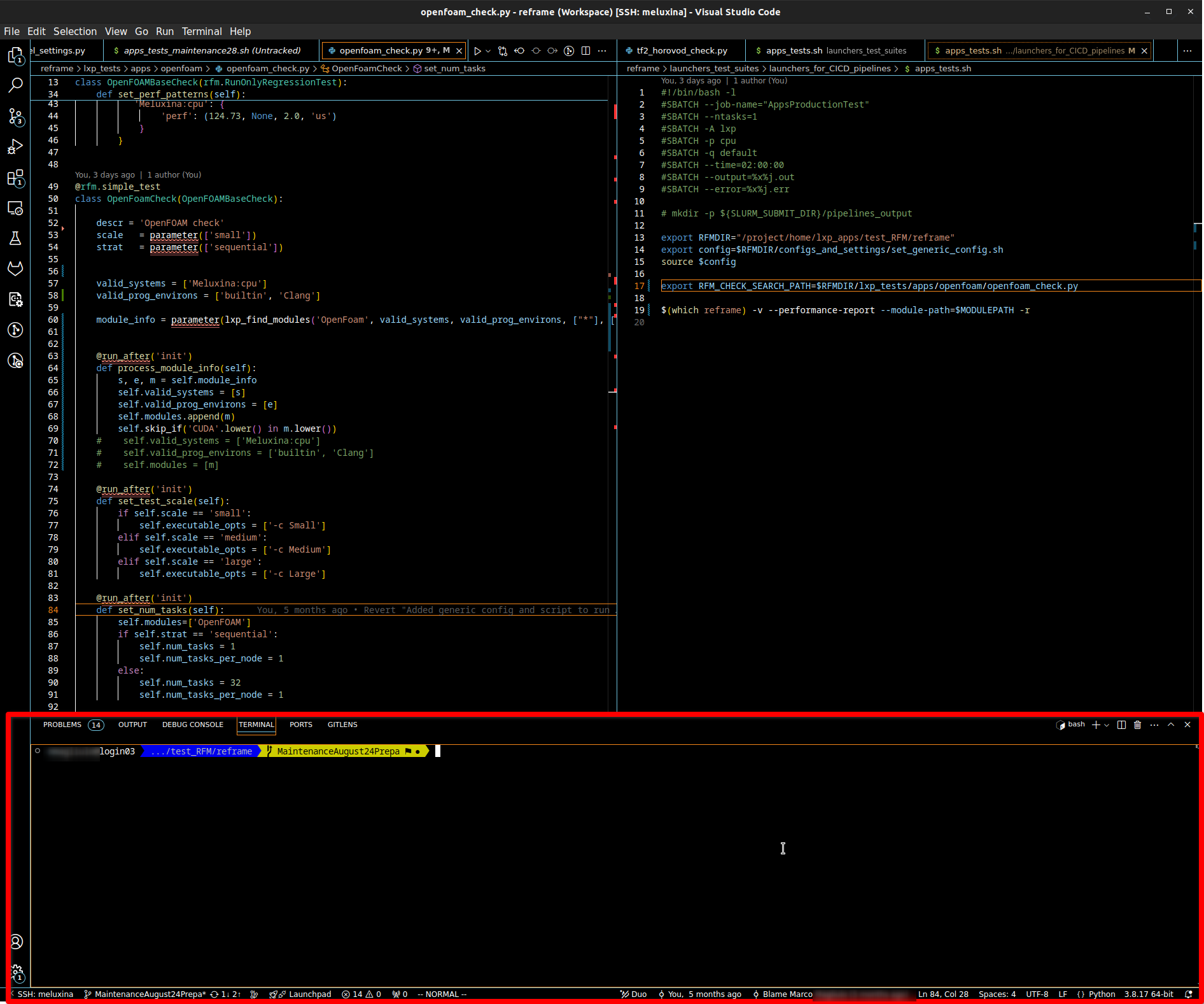Screen dimensions: 1204x1004
Task: Switch to apps_tests_maintenance28.sh tab
Action: tap(211, 51)
